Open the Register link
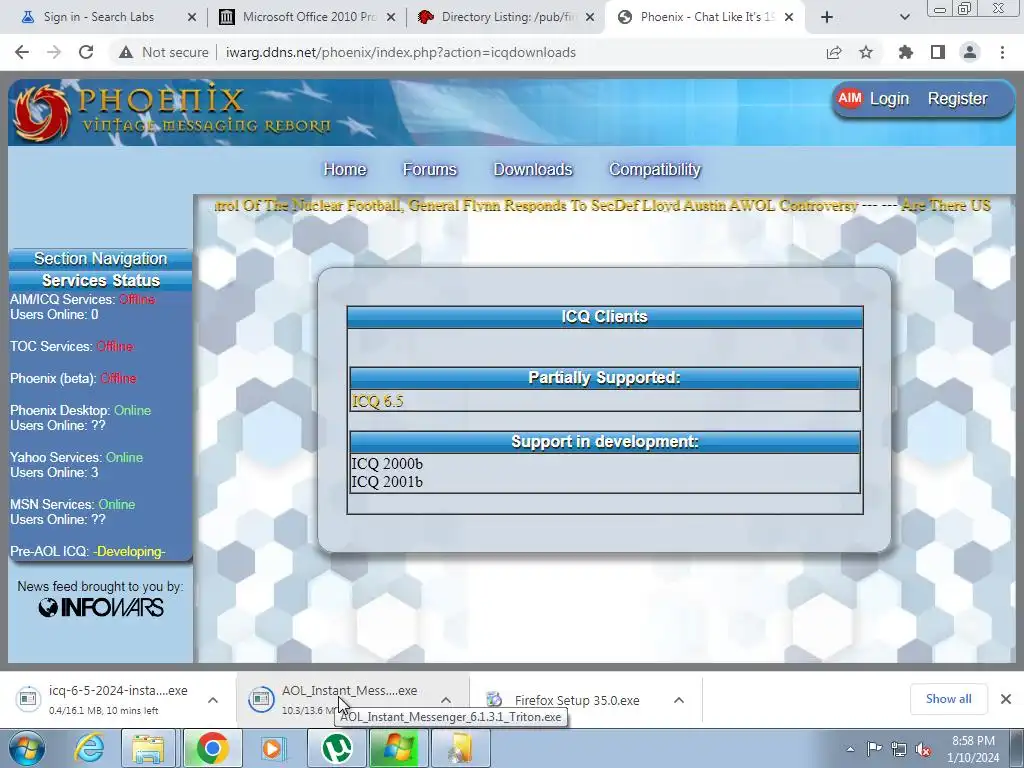The width and height of the screenshot is (1024, 768). pos(957,99)
